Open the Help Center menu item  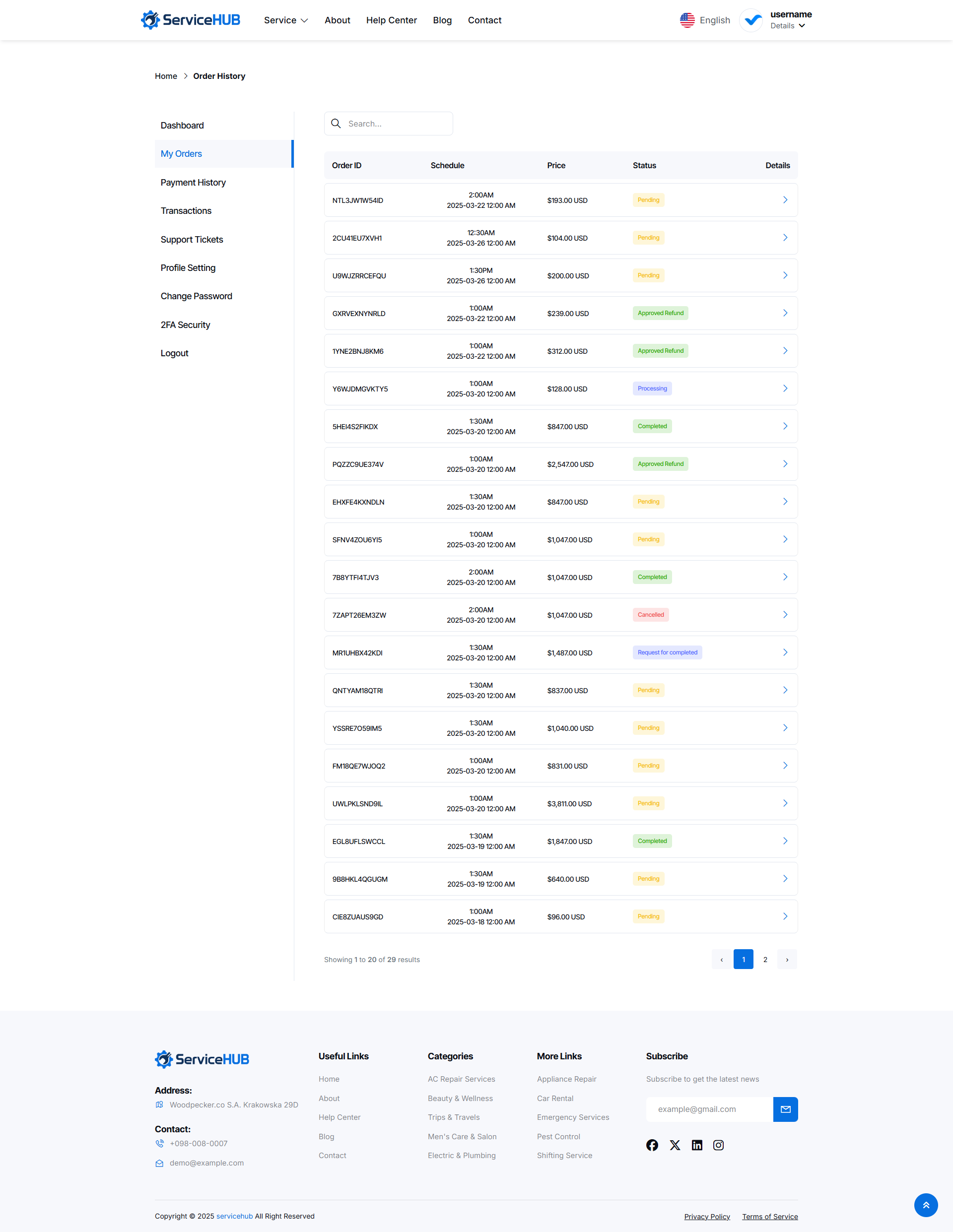(x=391, y=20)
